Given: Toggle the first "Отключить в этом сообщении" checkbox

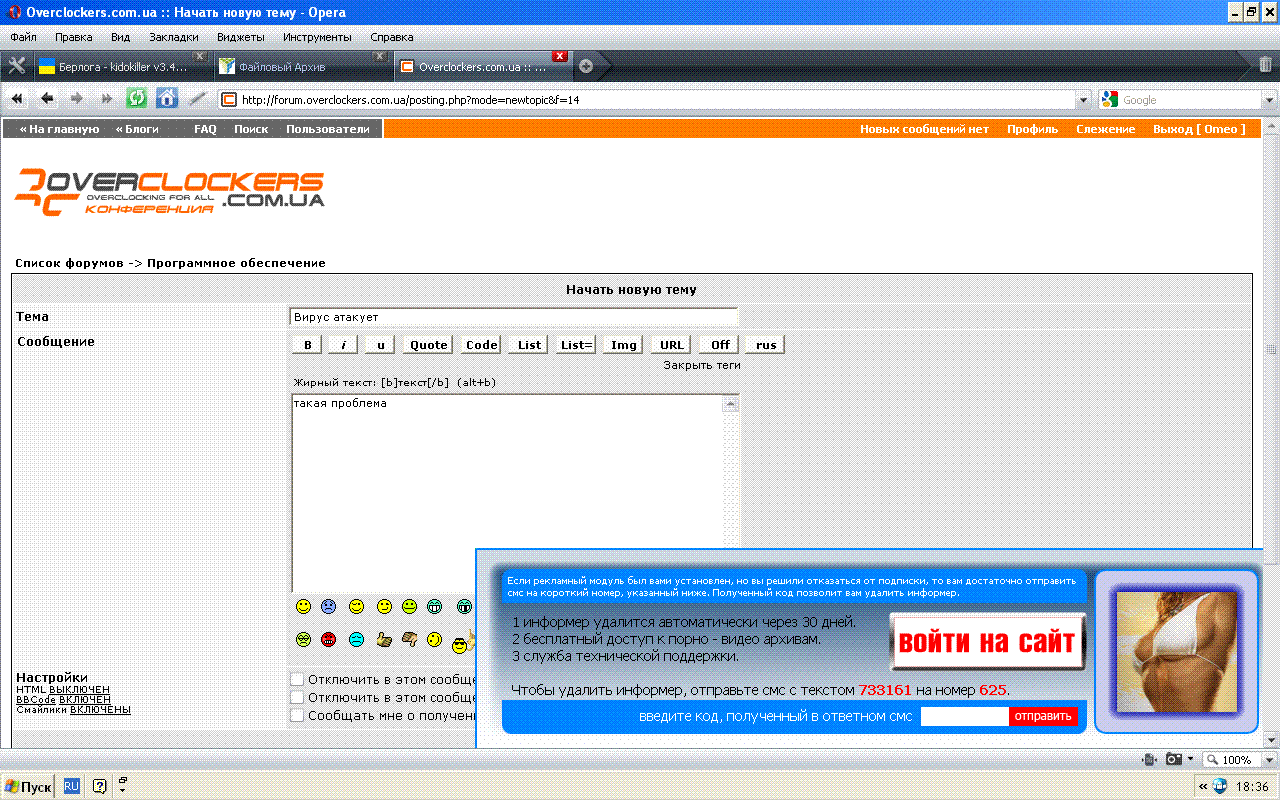Looking at the screenshot, I should (x=297, y=679).
